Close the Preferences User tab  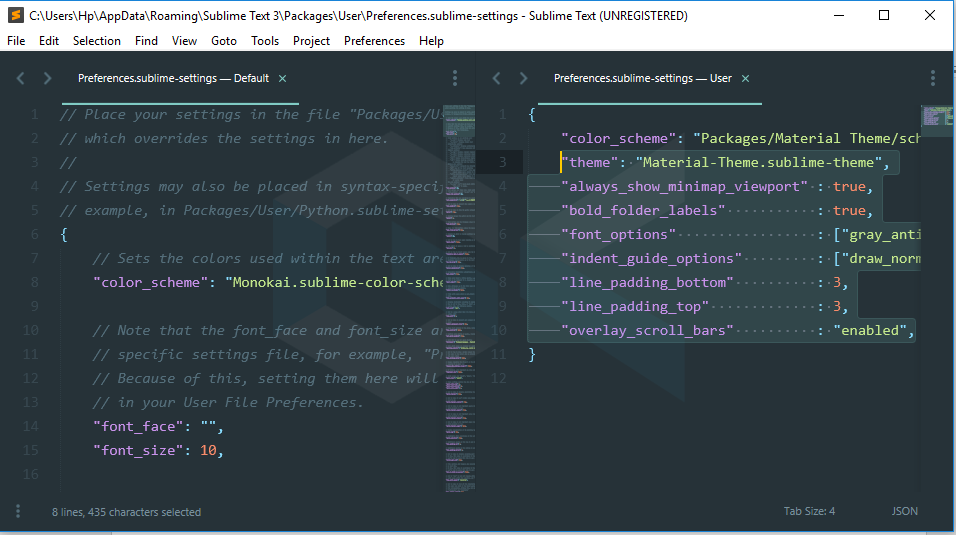point(745,78)
